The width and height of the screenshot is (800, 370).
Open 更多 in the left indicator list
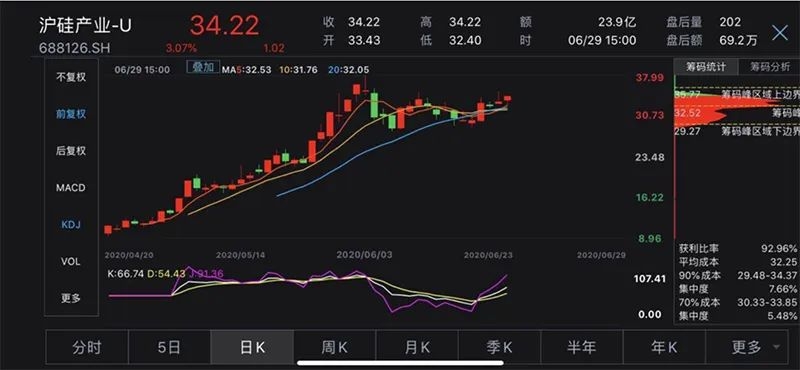[x=71, y=298]
